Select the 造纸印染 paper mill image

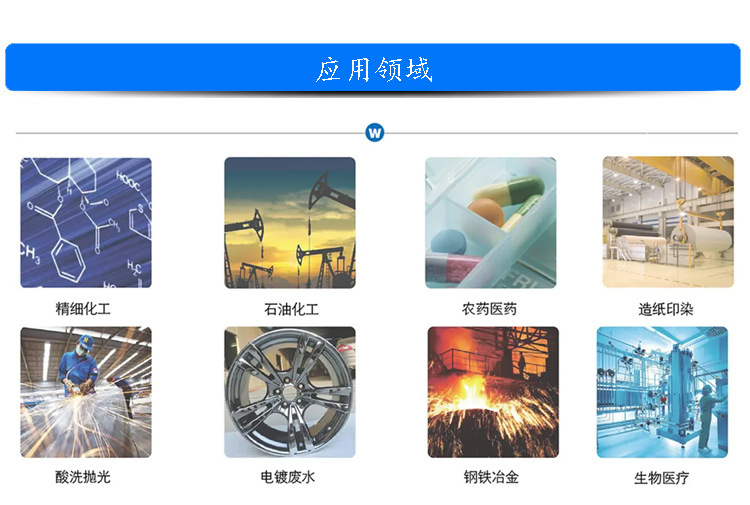pyautogui.click(x=668, y=222)
